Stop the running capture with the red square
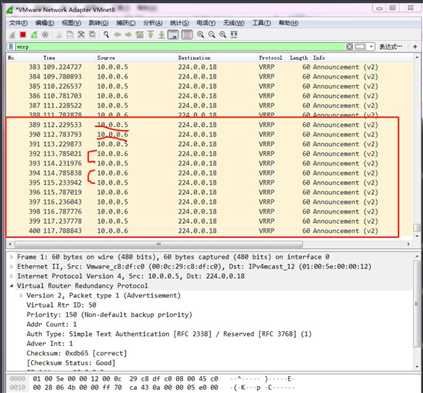Image resolution: width=423 pixels, height=393 pixels. coord(23,35)
